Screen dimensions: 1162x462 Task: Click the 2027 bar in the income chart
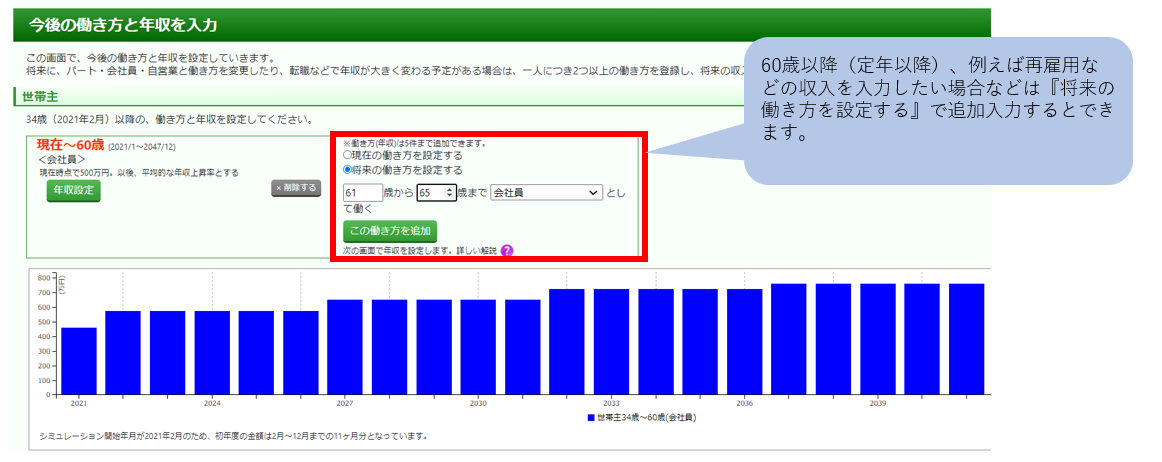pos(345,346)
